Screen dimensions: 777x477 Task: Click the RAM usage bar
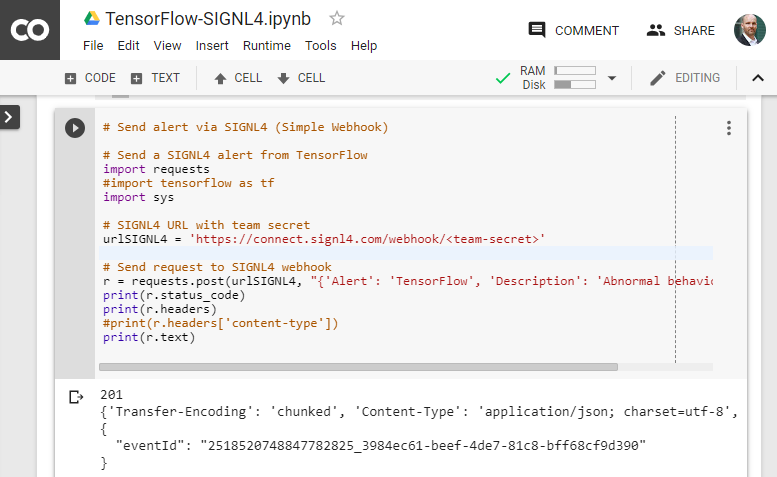tap(575, 70)
